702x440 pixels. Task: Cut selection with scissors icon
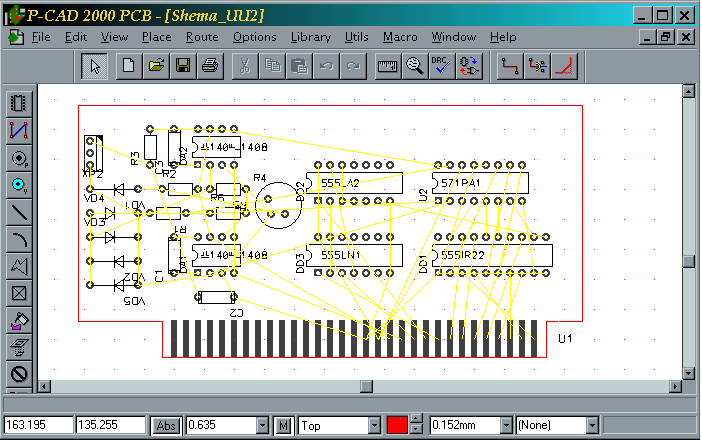point(244,66)
